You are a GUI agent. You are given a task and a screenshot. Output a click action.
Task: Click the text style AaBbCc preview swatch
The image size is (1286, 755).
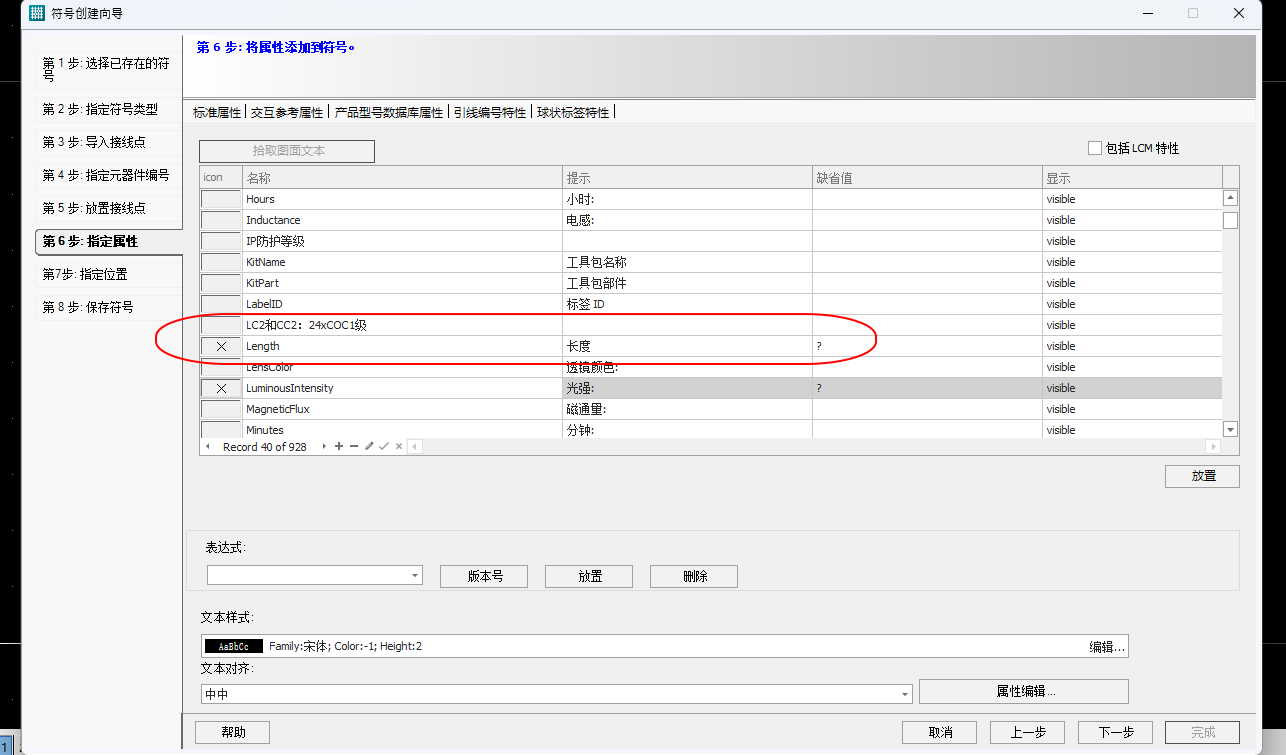click(233, 647)
